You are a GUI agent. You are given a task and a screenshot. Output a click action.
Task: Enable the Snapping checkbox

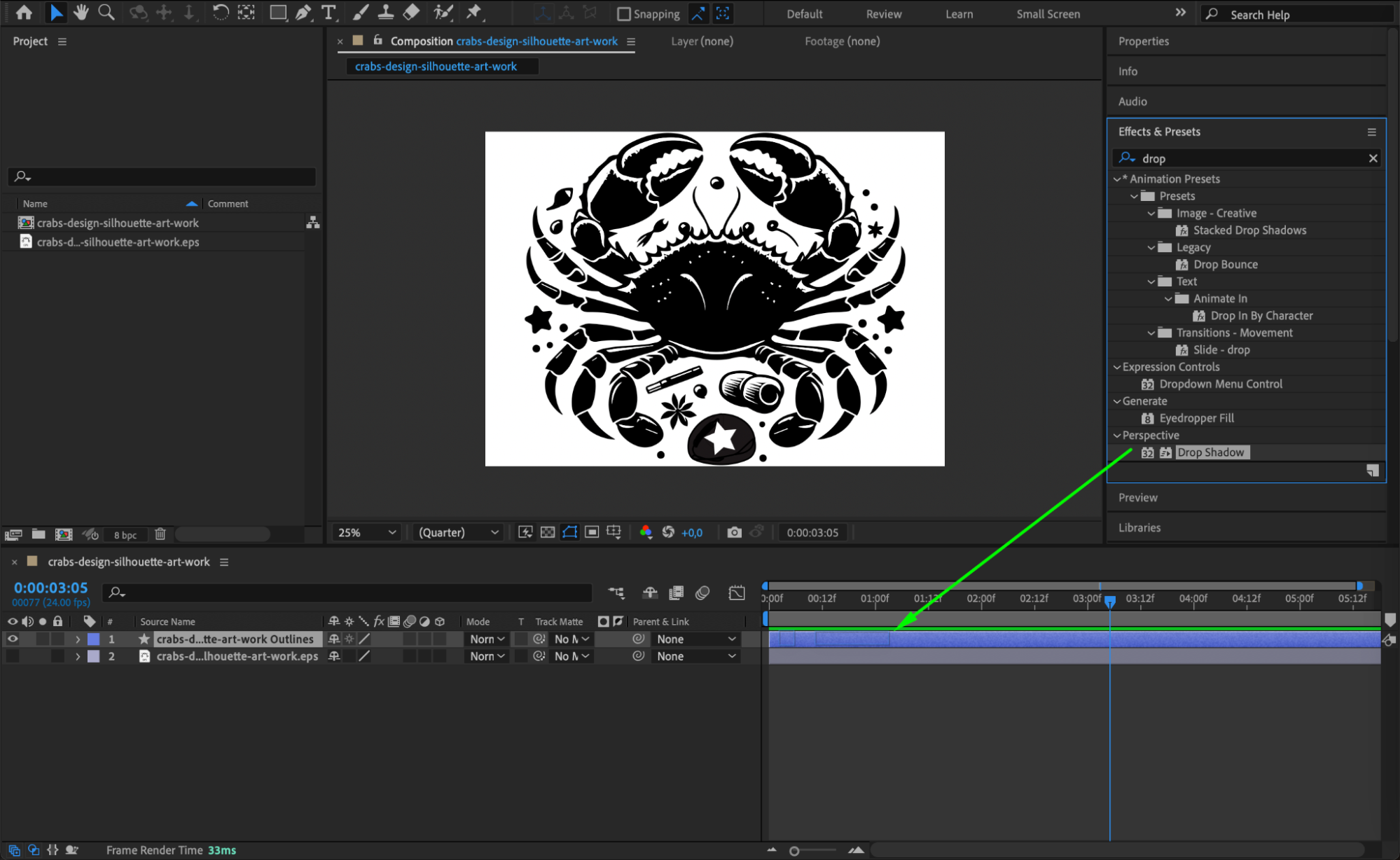coord(623,14)
